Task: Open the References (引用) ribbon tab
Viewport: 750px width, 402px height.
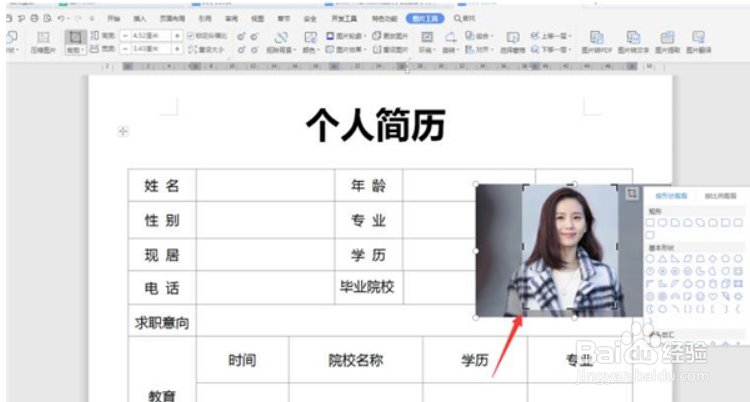Action: 205,19
